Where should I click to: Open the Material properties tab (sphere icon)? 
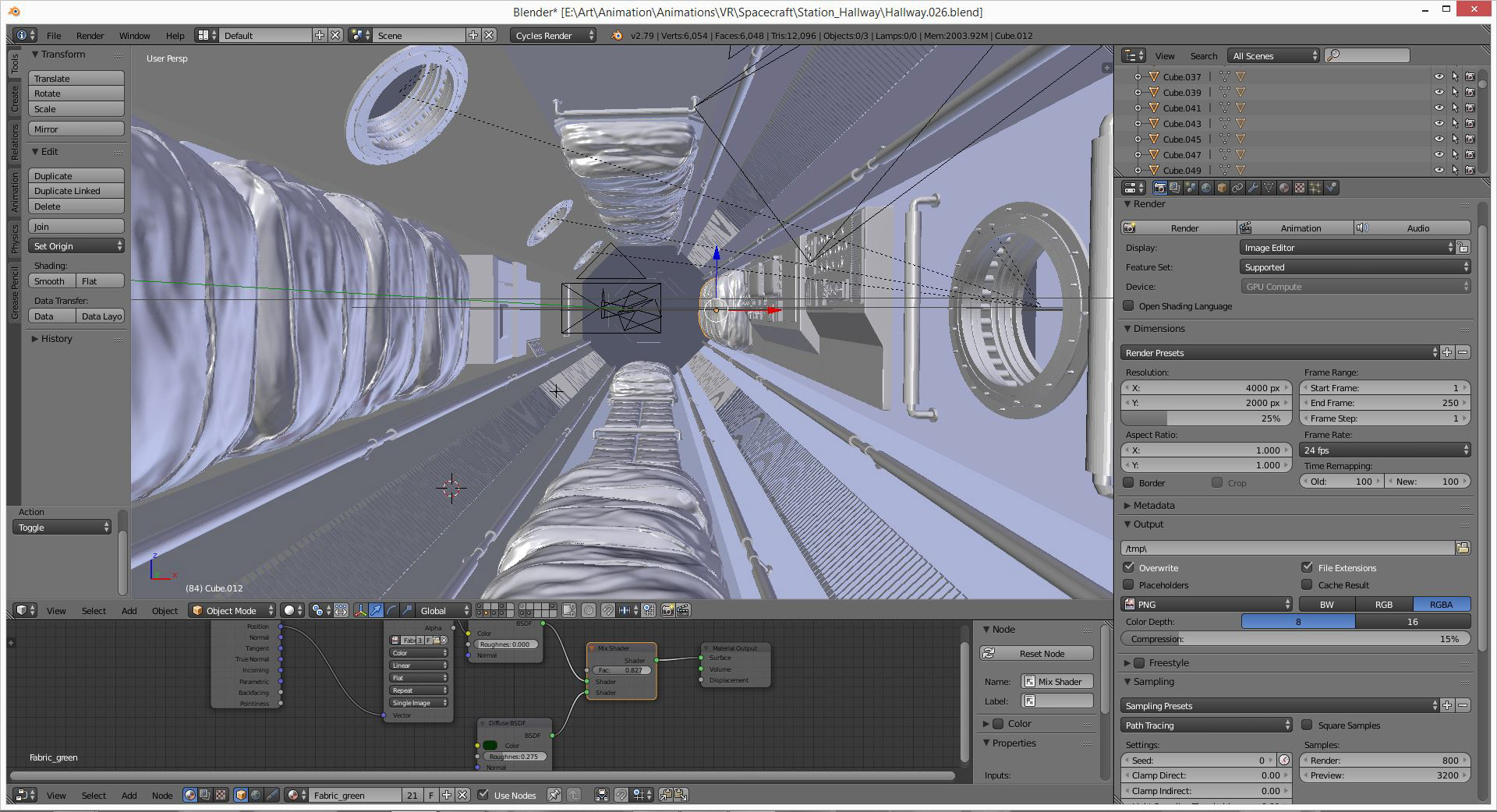(1284, 188)
